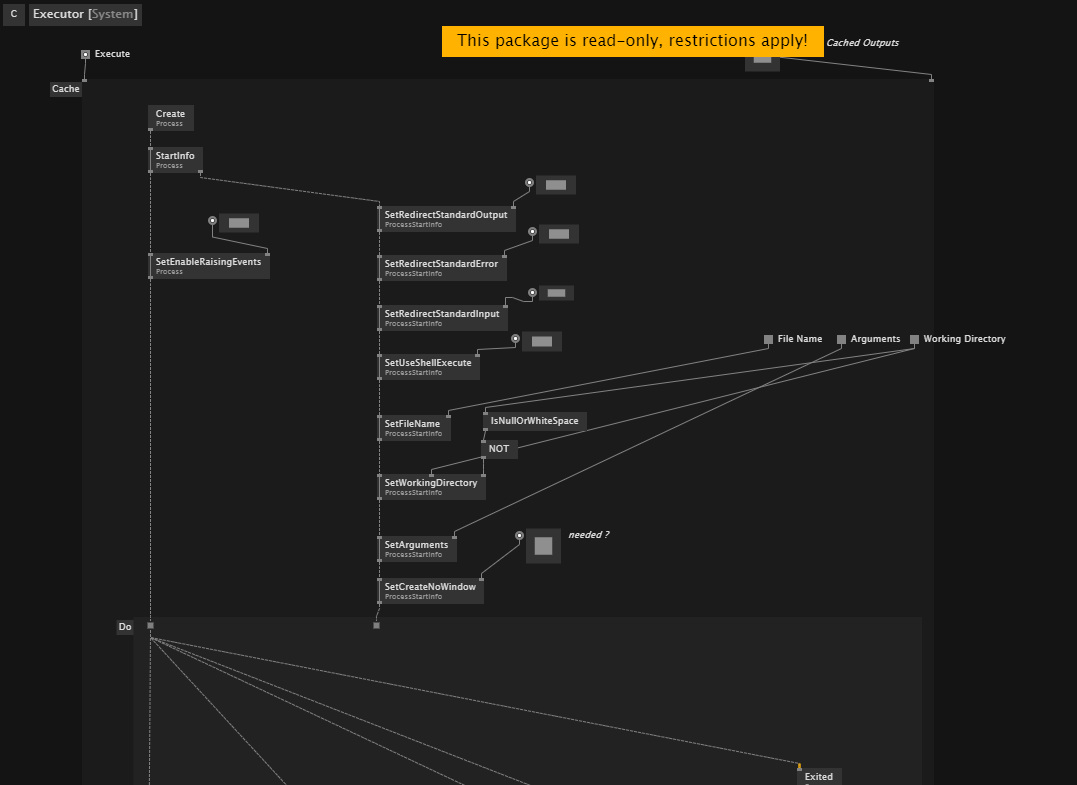1077x785 pixels.
Task: Open the Executor [System] patch title
Action: 85,14
